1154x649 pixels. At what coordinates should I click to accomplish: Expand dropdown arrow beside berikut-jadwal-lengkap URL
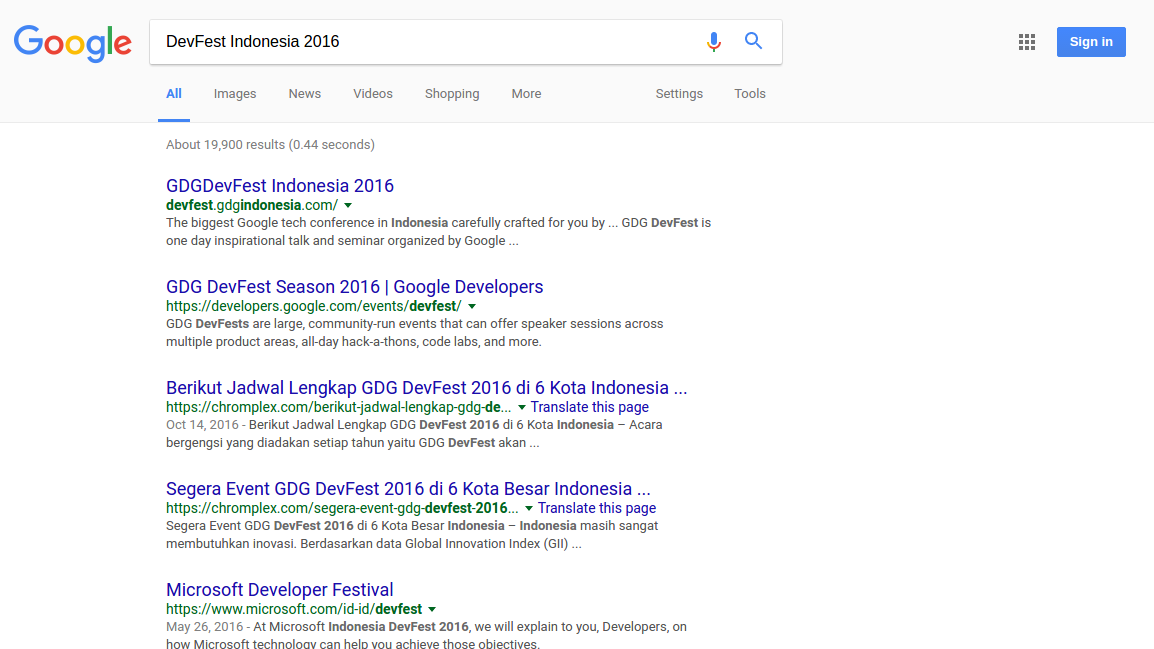pos(522,408)
